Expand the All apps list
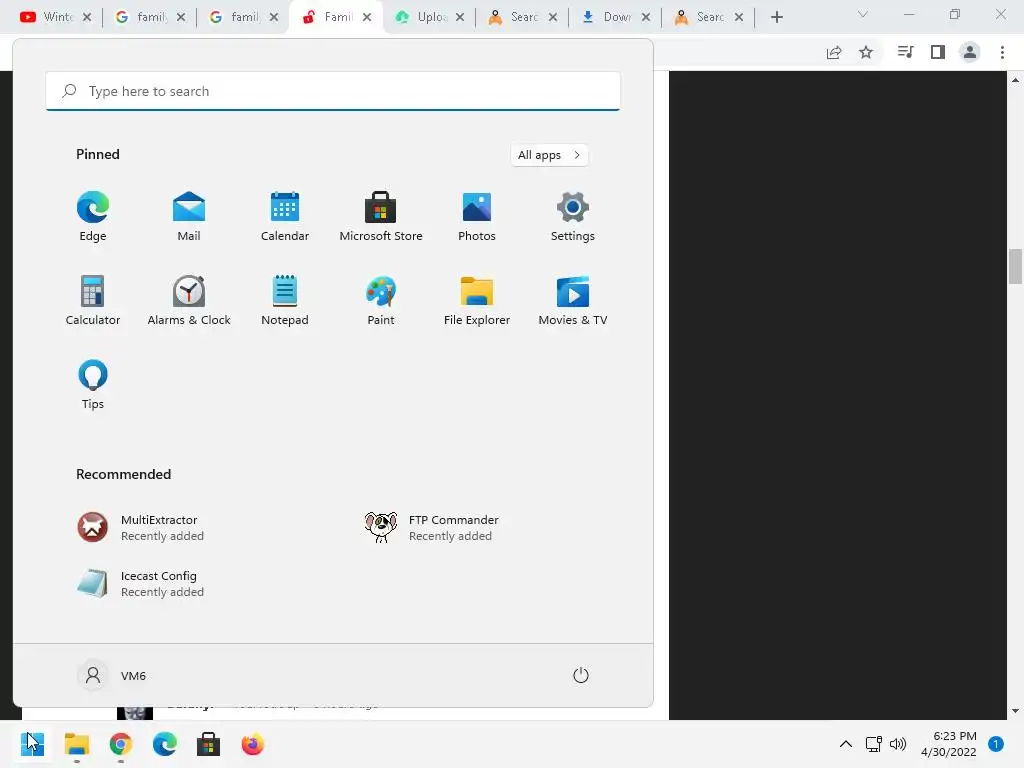Viewport: 1024px width, 768px height. click(x=549, y=155)
